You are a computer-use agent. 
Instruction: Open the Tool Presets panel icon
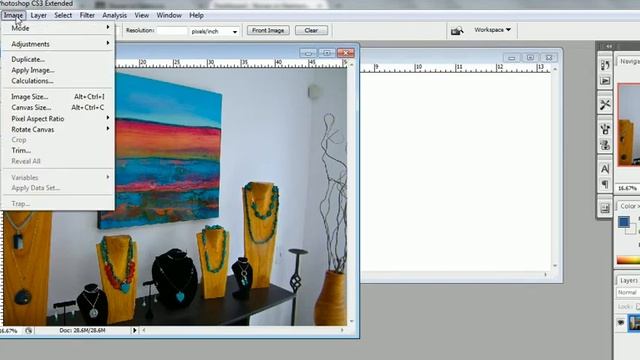(x=605, y=104)
